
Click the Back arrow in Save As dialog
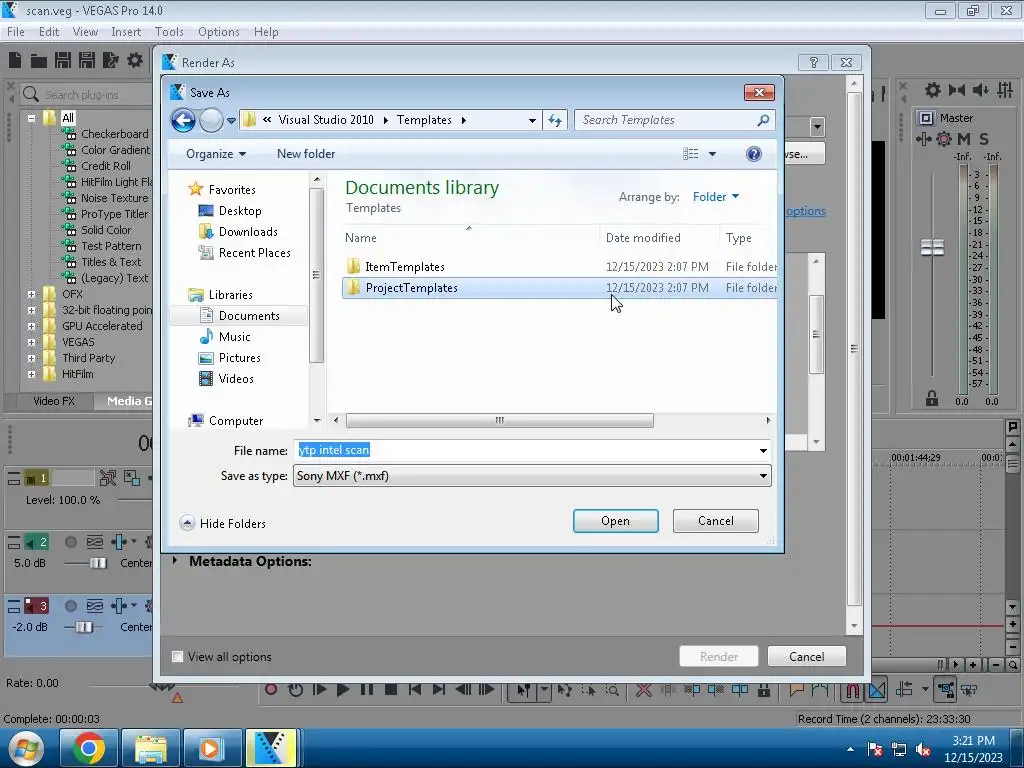pos(183,120)
